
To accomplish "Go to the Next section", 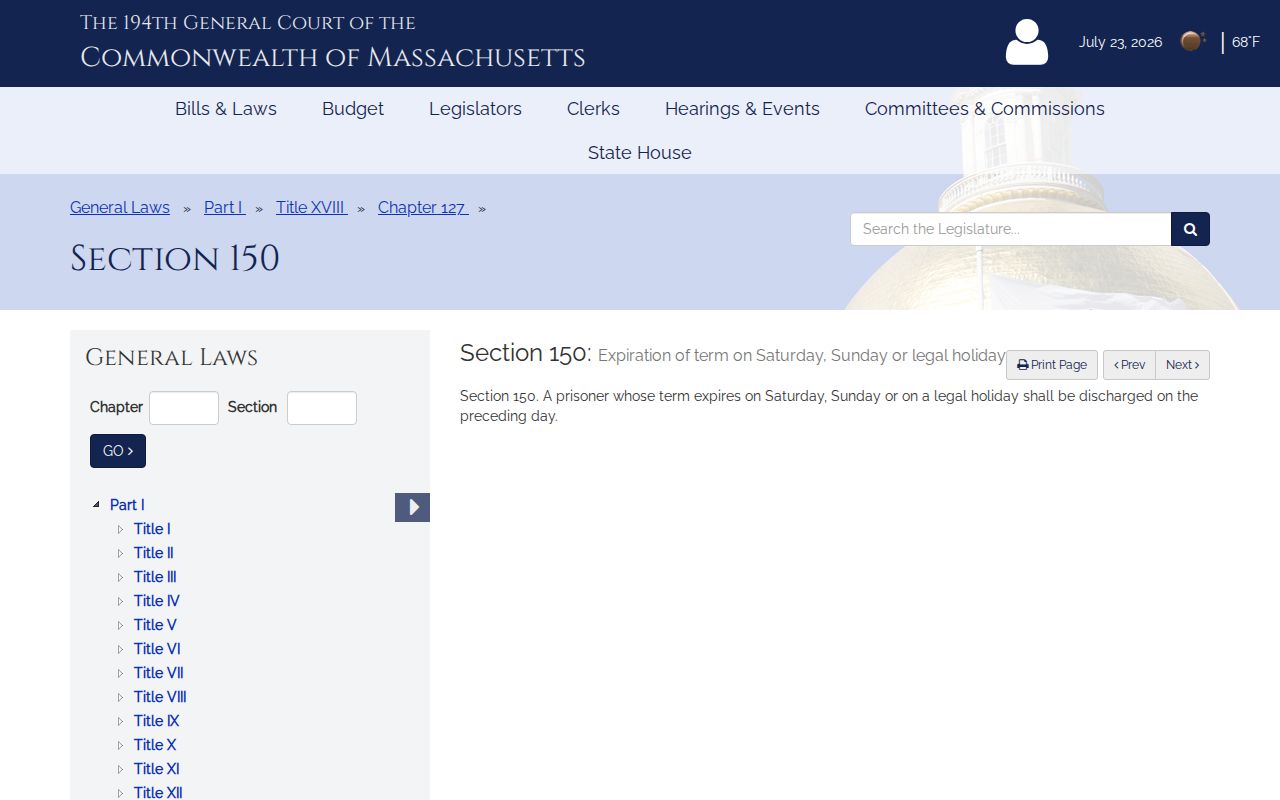I will point(1182,365).
